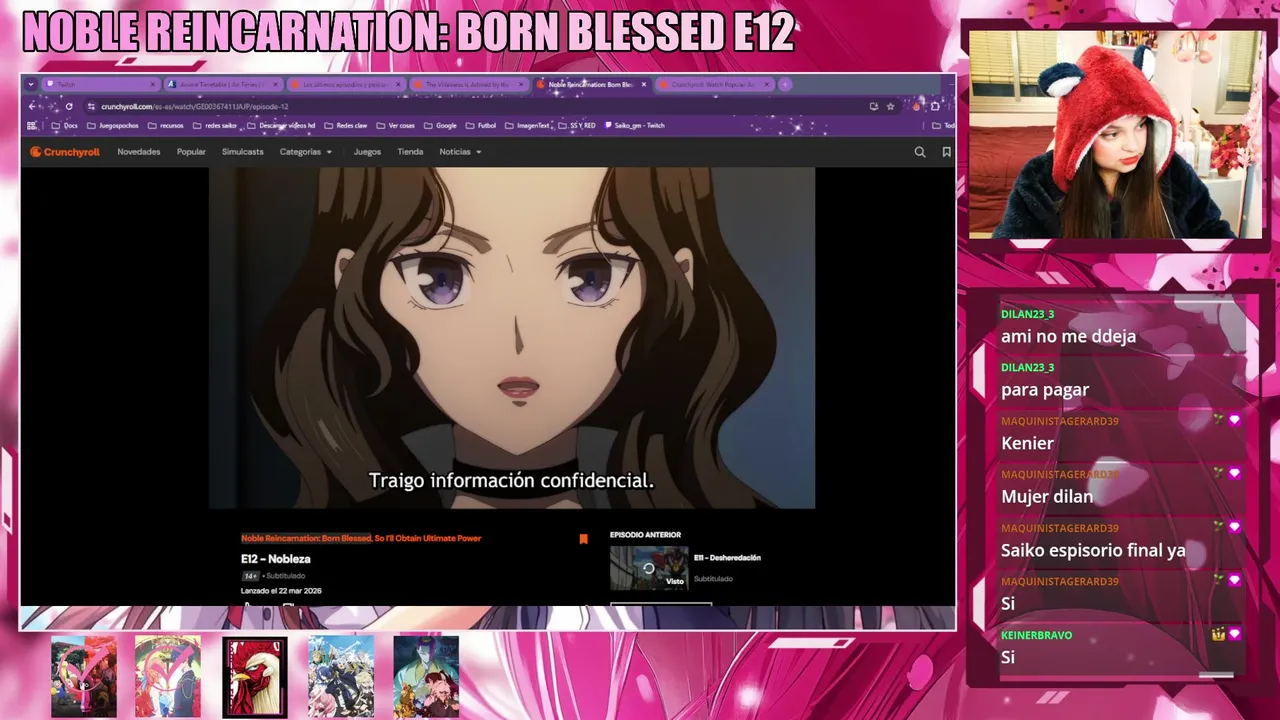
Task: Expand the Noticias dropdown menu
Action: [x=461, y=152]
